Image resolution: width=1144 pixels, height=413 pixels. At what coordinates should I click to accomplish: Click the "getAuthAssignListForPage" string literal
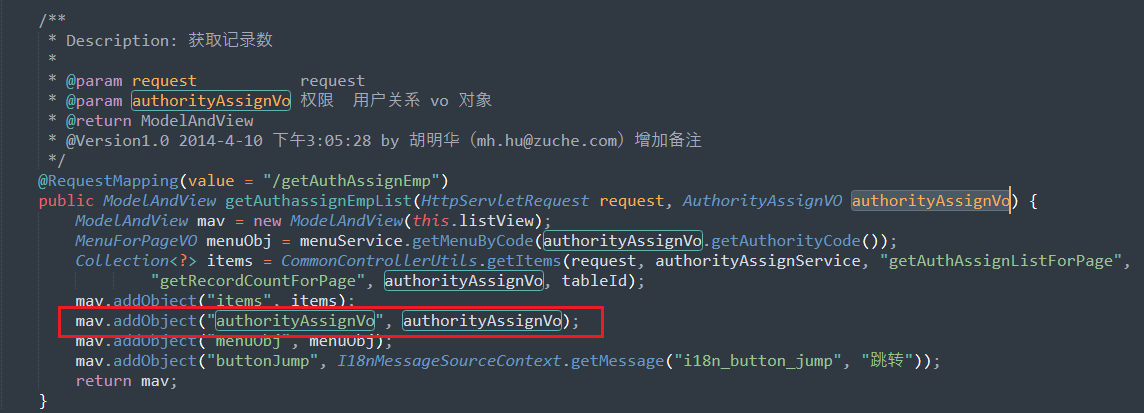click(1001, 260)
